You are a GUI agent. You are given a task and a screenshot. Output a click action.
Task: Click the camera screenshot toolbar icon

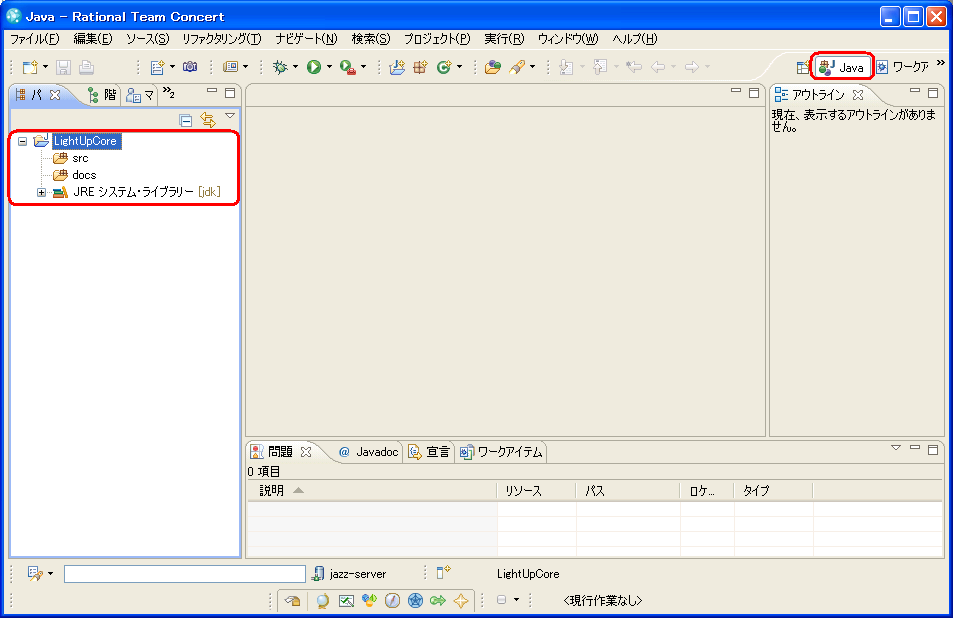(190, 67)
